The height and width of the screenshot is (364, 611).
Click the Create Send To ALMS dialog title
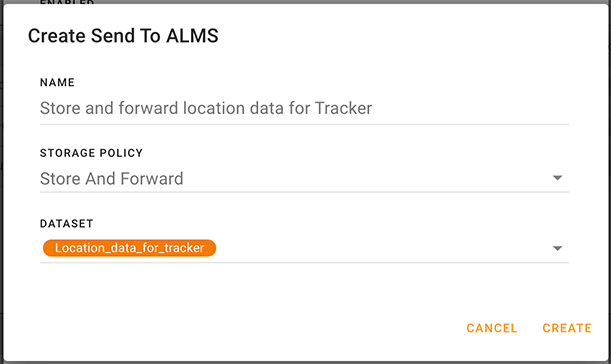[123, 36]
